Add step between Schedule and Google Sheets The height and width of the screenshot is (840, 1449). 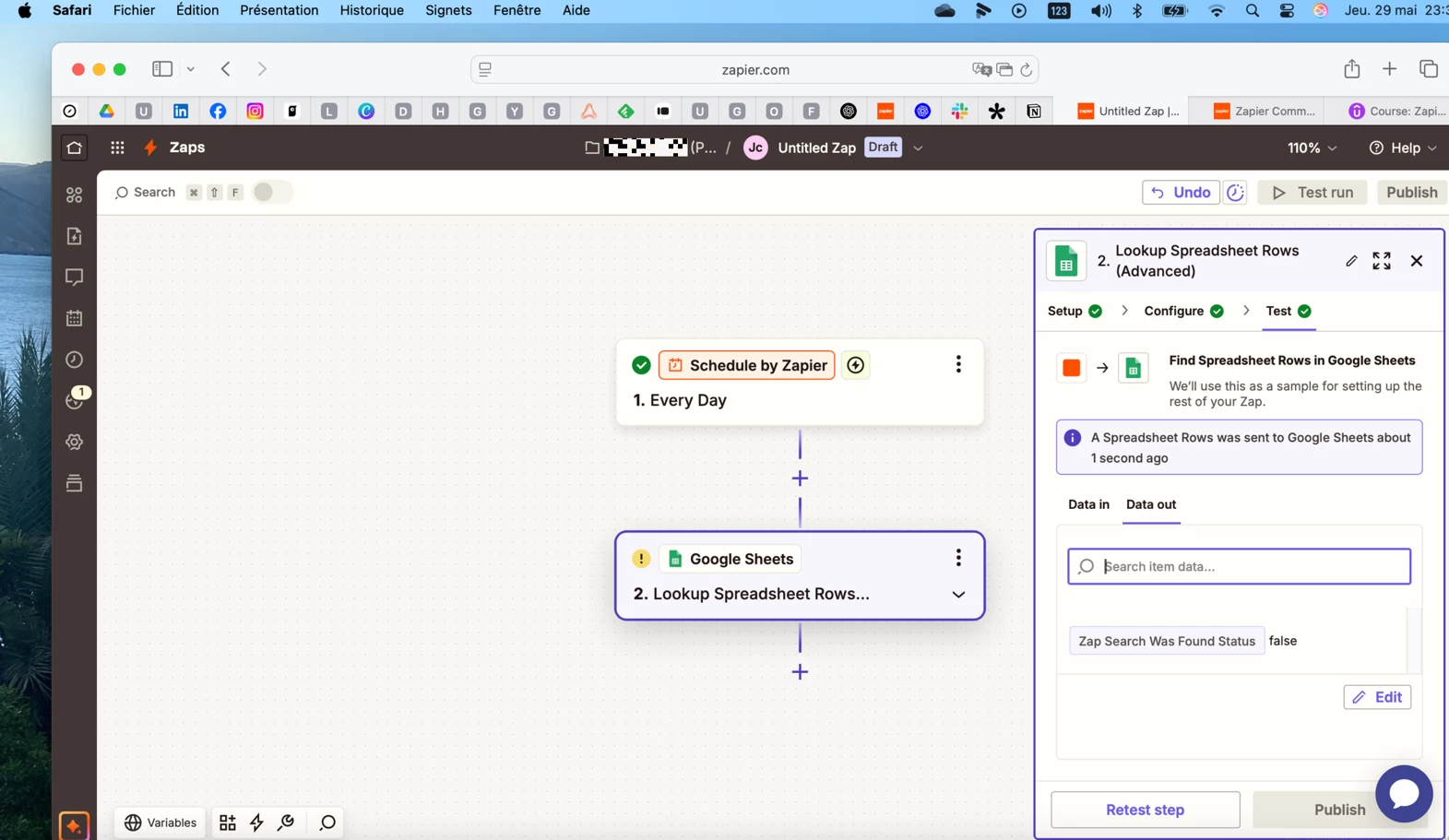800,479
